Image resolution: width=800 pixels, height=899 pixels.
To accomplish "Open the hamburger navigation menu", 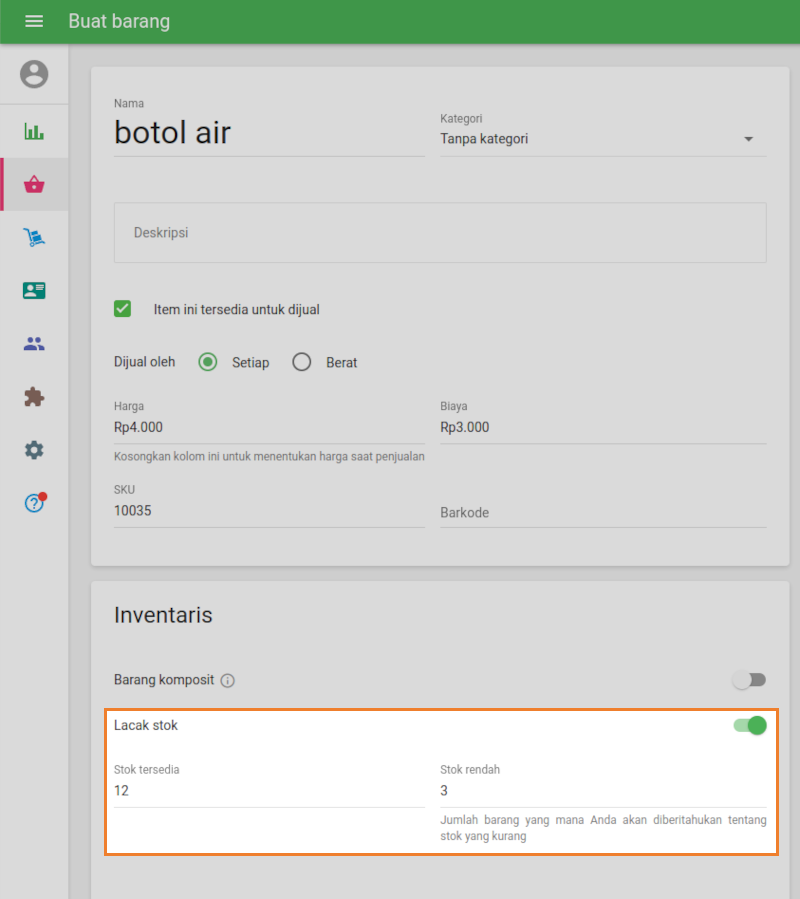I will point(34,21).
